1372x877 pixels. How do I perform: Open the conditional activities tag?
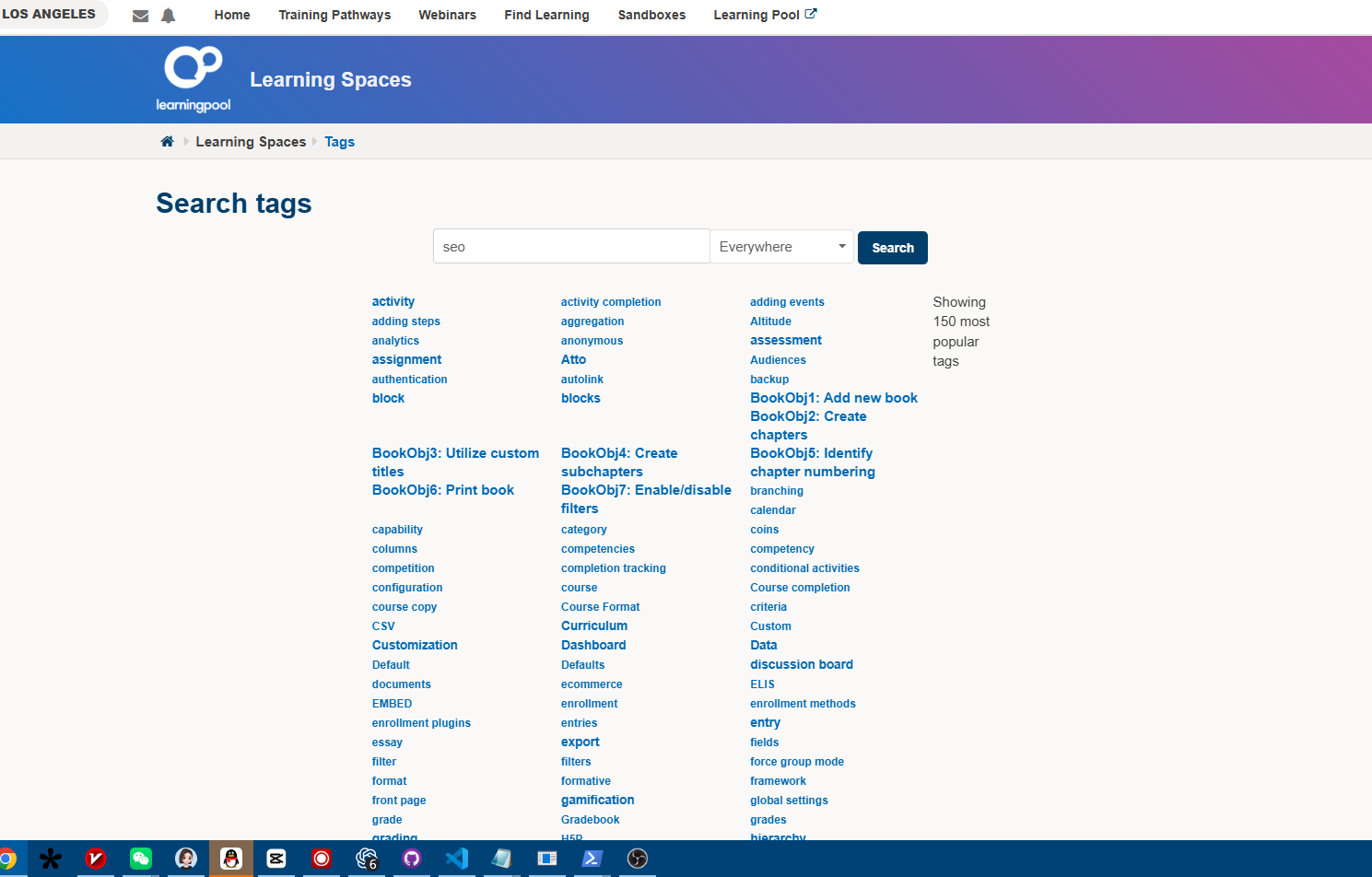(804, 568)
